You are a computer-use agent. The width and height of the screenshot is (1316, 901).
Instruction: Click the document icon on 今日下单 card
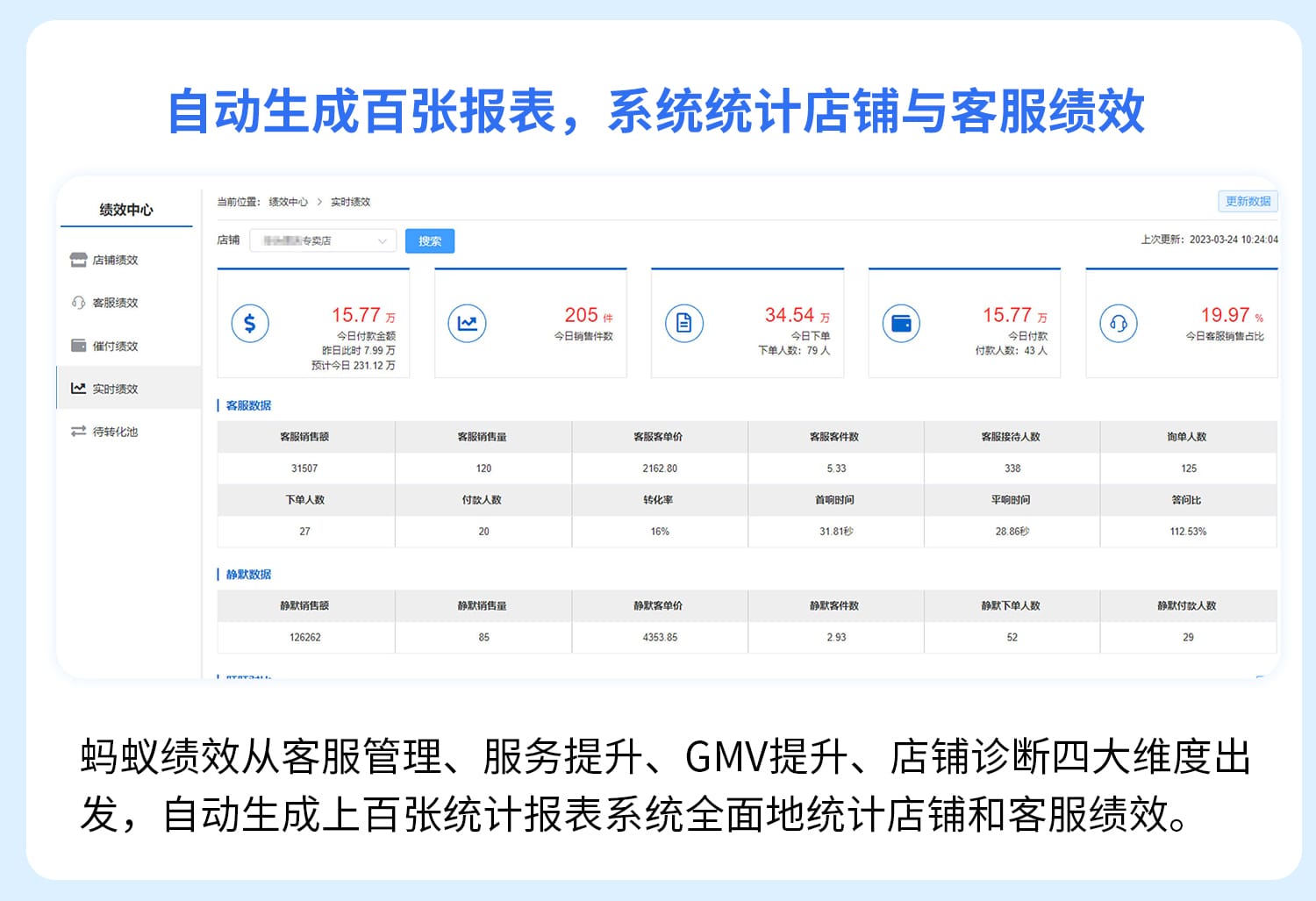[683, 323]
